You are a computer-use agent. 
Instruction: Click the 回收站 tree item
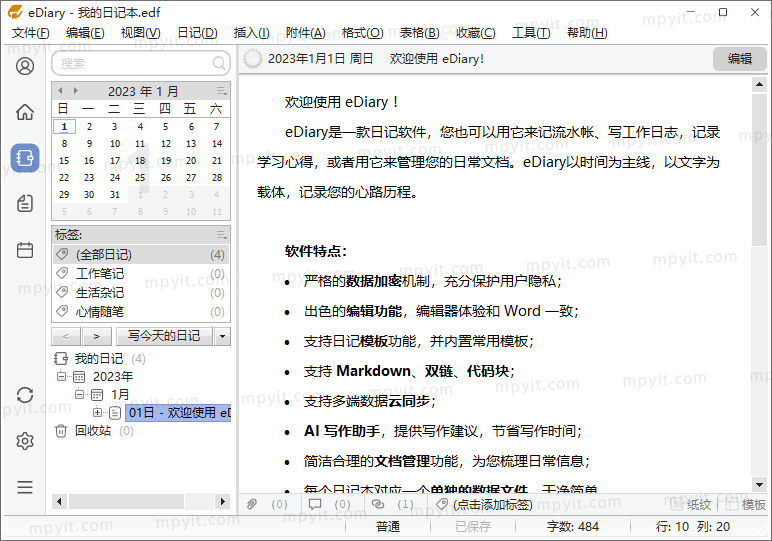coord(93,431)
